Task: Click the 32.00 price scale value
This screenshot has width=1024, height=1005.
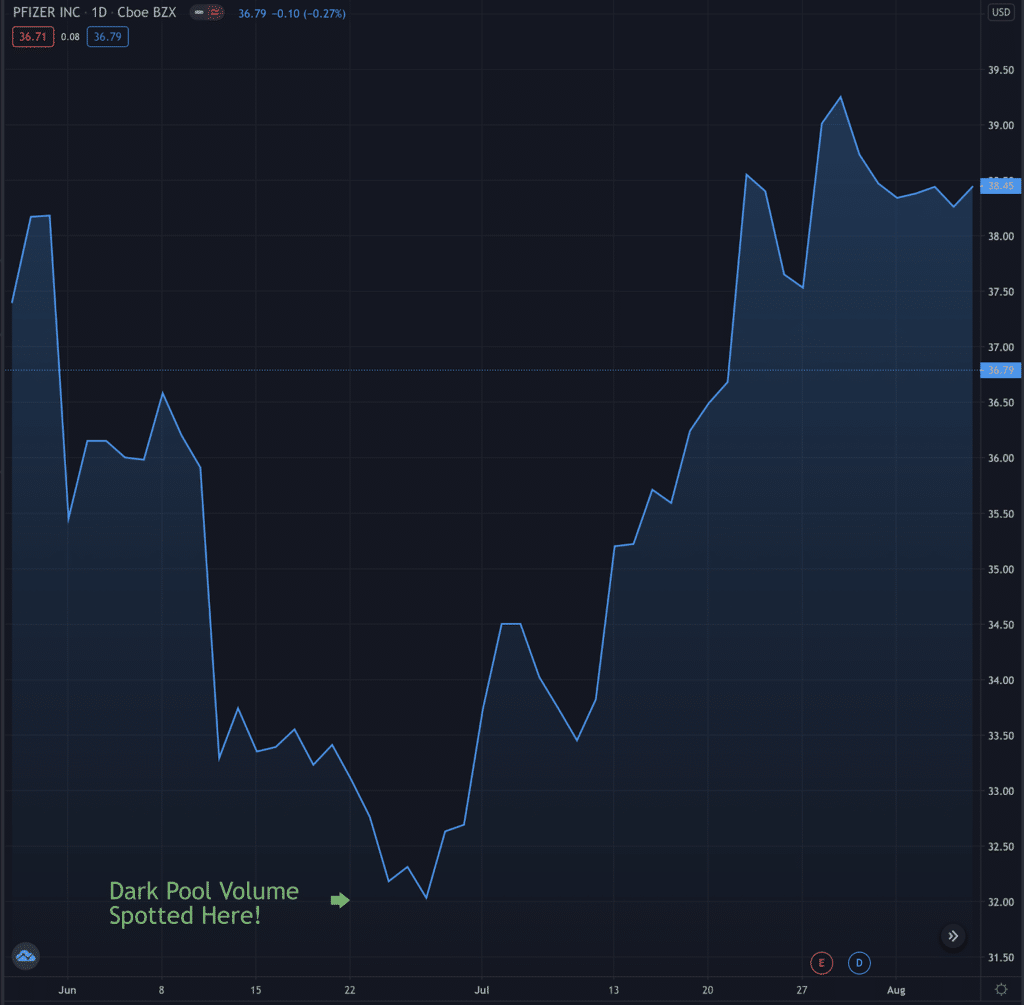Action: point(1000,902)
